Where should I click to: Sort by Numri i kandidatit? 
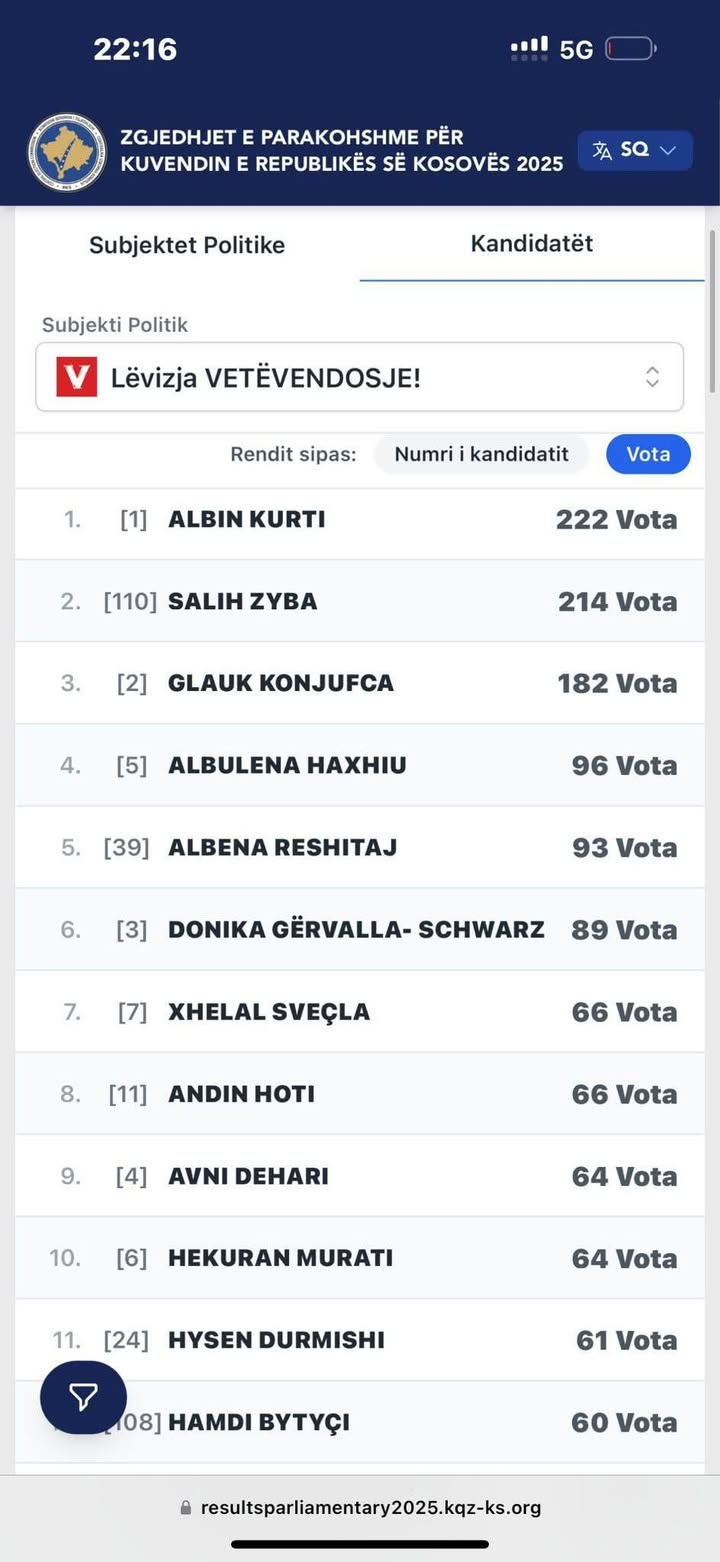click(x=481, y=454)
